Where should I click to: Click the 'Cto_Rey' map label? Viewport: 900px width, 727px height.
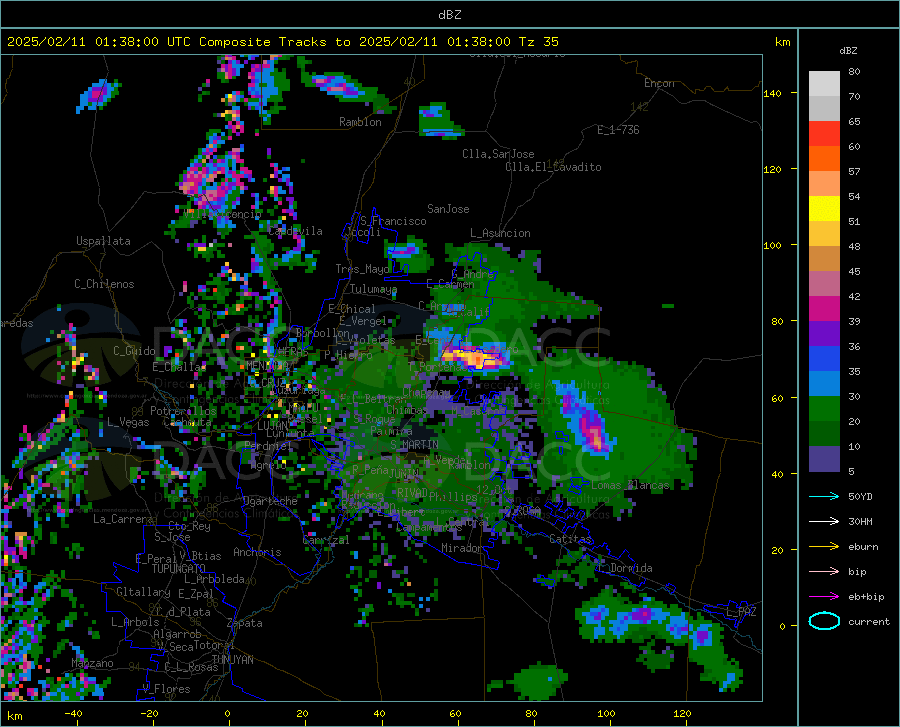pos(189,526)
